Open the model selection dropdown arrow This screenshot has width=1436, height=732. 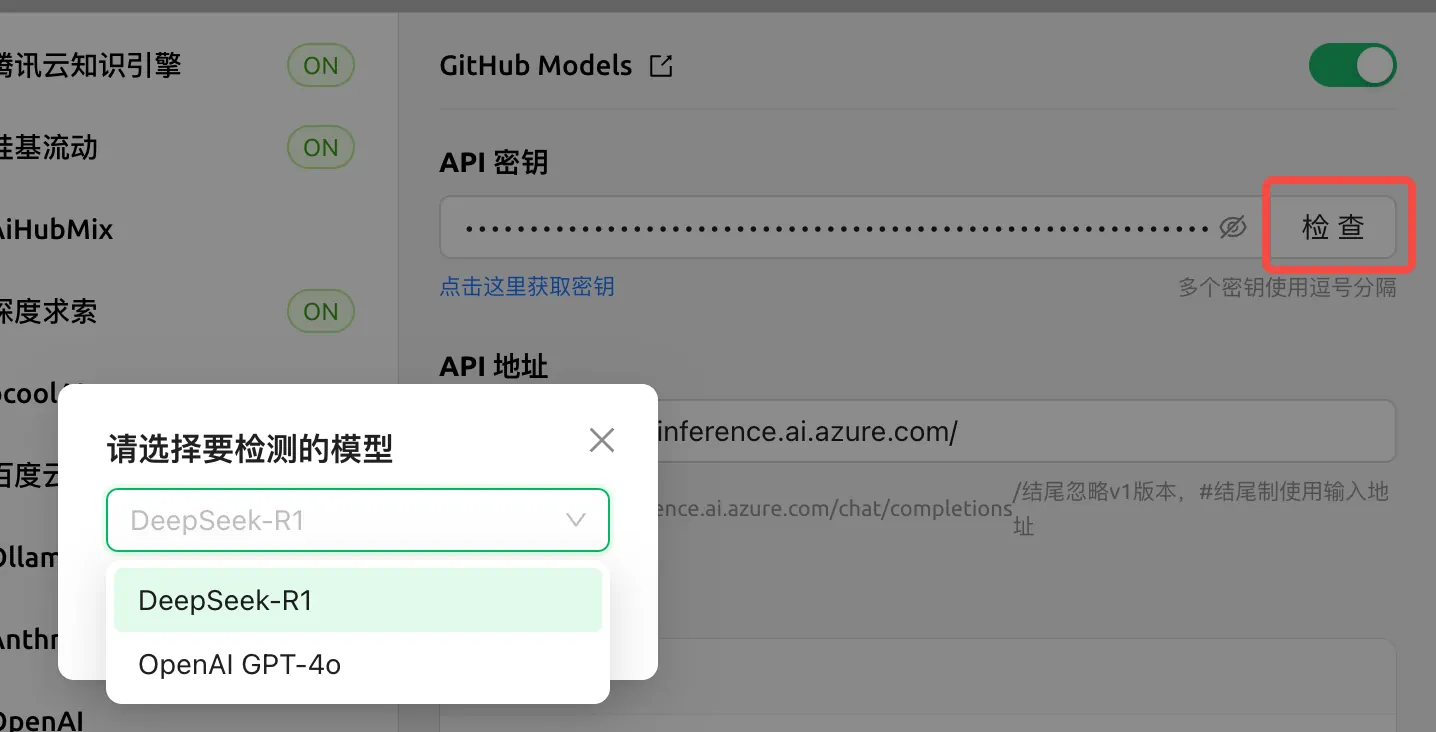(x=576, y=520)
